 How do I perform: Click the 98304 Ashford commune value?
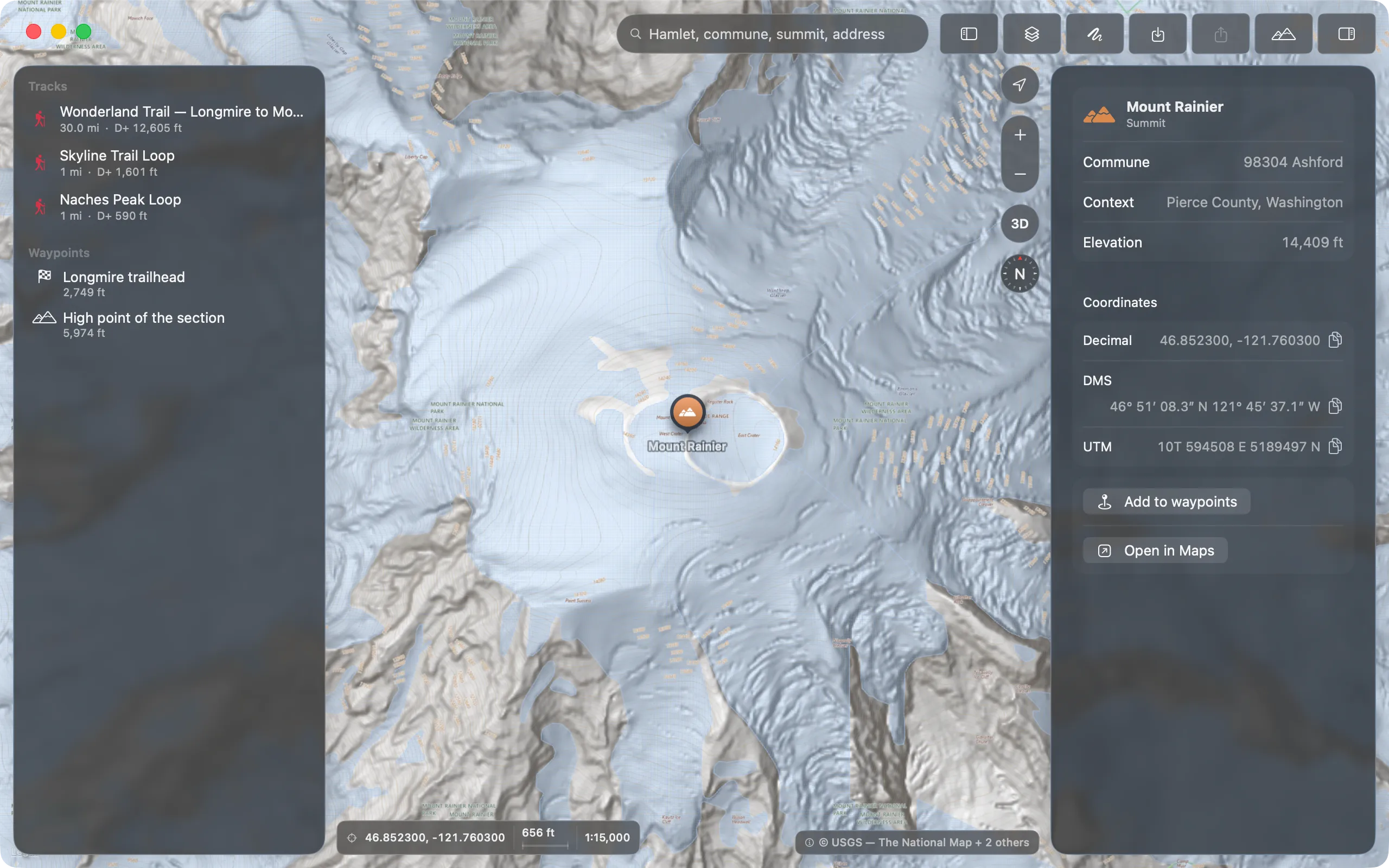point(1293,162)
